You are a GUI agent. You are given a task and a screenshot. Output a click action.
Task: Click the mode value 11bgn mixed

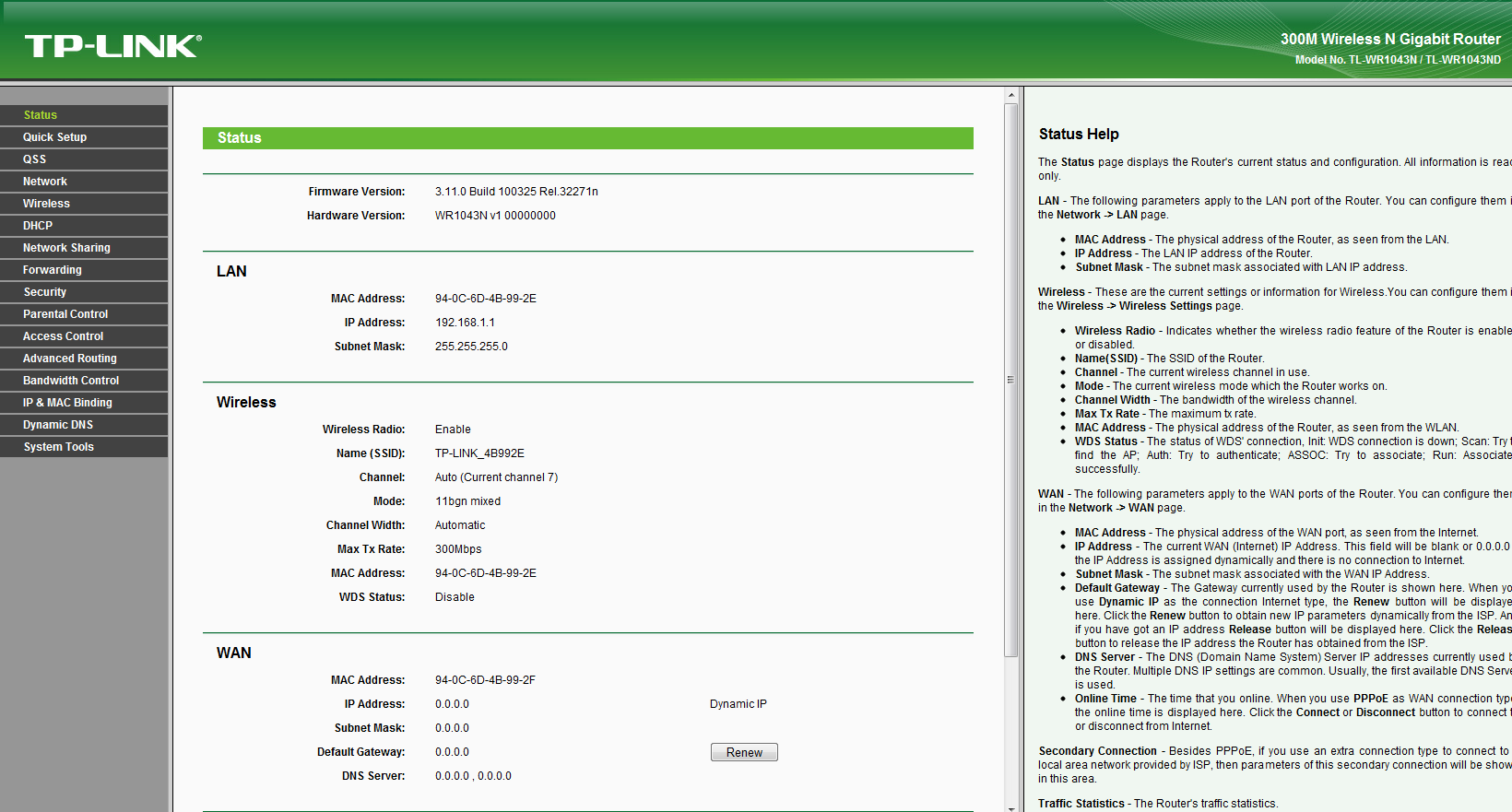(x=467, y=501)
